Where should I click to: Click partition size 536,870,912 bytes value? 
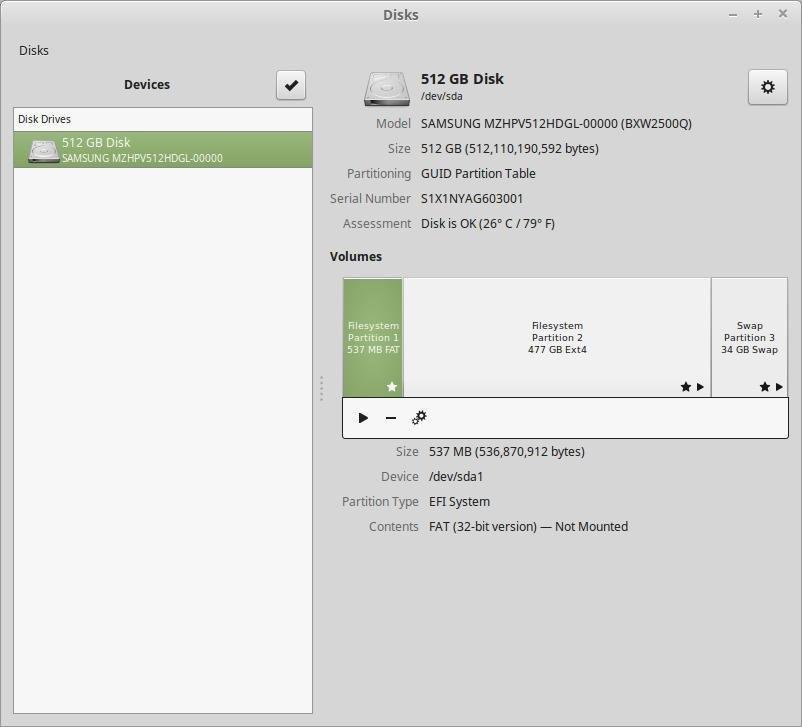tap(507, 452)
